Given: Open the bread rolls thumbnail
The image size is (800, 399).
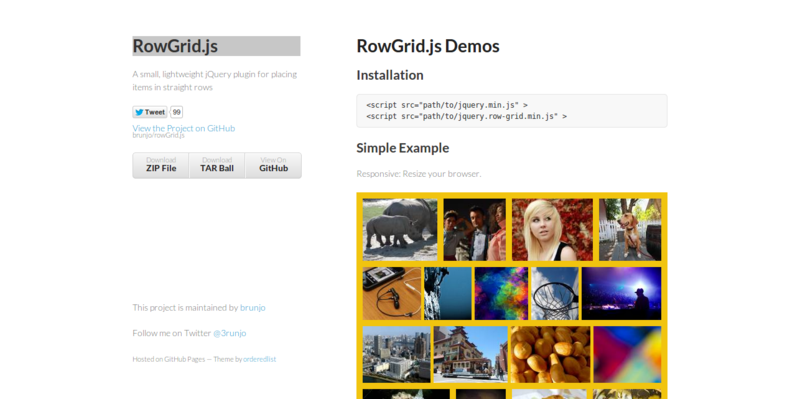Looking at the screenshot, I should point(551,355).
